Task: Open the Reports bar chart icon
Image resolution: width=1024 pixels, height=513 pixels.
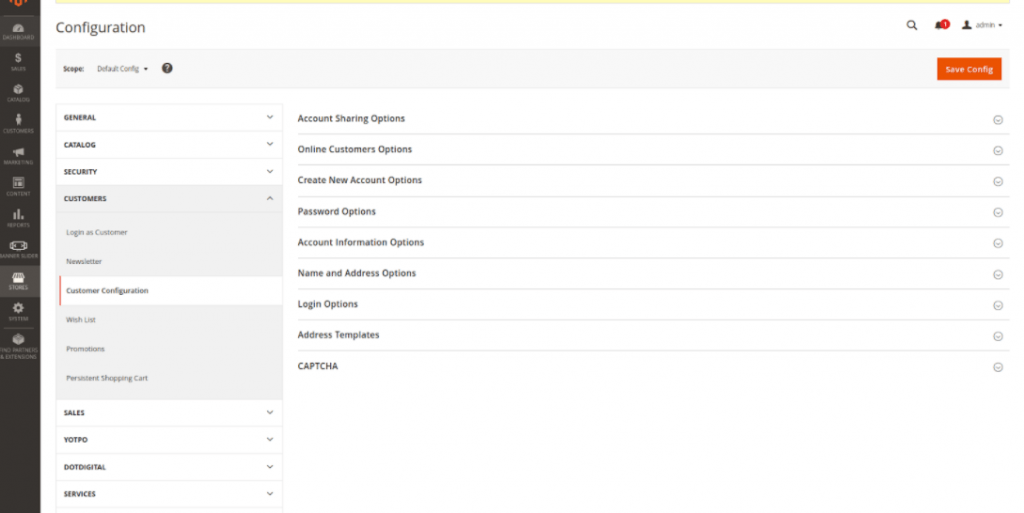Action: (x=19, y=217)
